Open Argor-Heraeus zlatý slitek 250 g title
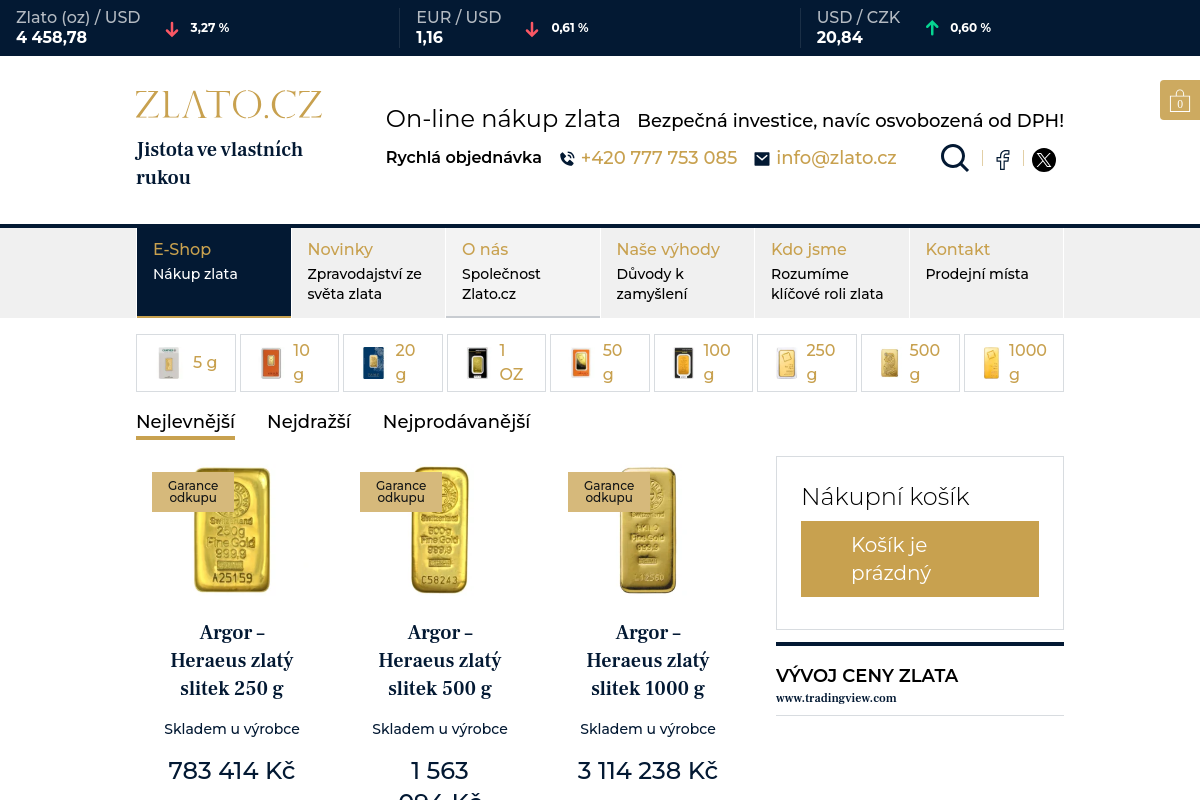 [x=232, y=660]
